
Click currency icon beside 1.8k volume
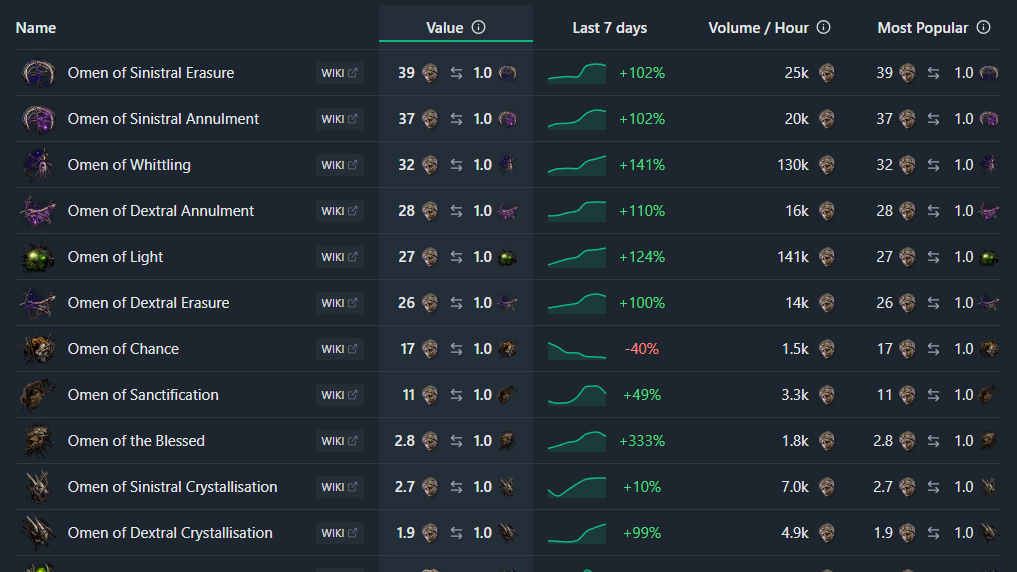pos(826,441)
